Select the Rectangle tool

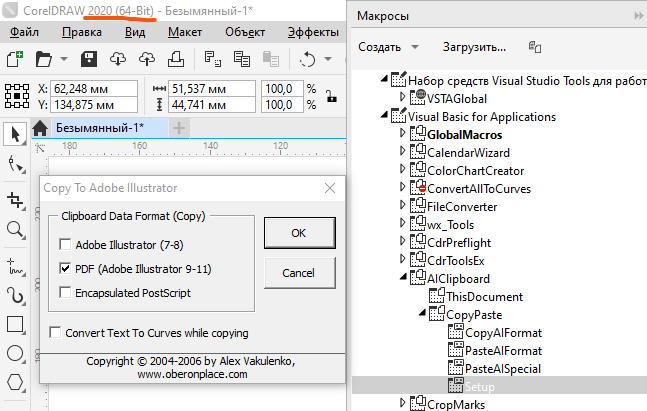16,324
